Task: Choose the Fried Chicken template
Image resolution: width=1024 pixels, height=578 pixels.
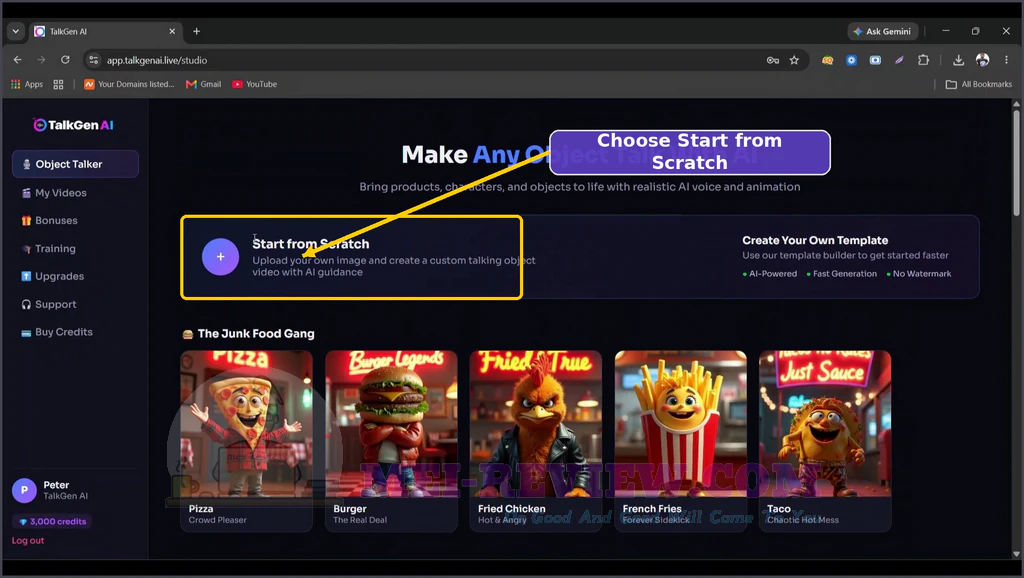Action: (536, 441)
